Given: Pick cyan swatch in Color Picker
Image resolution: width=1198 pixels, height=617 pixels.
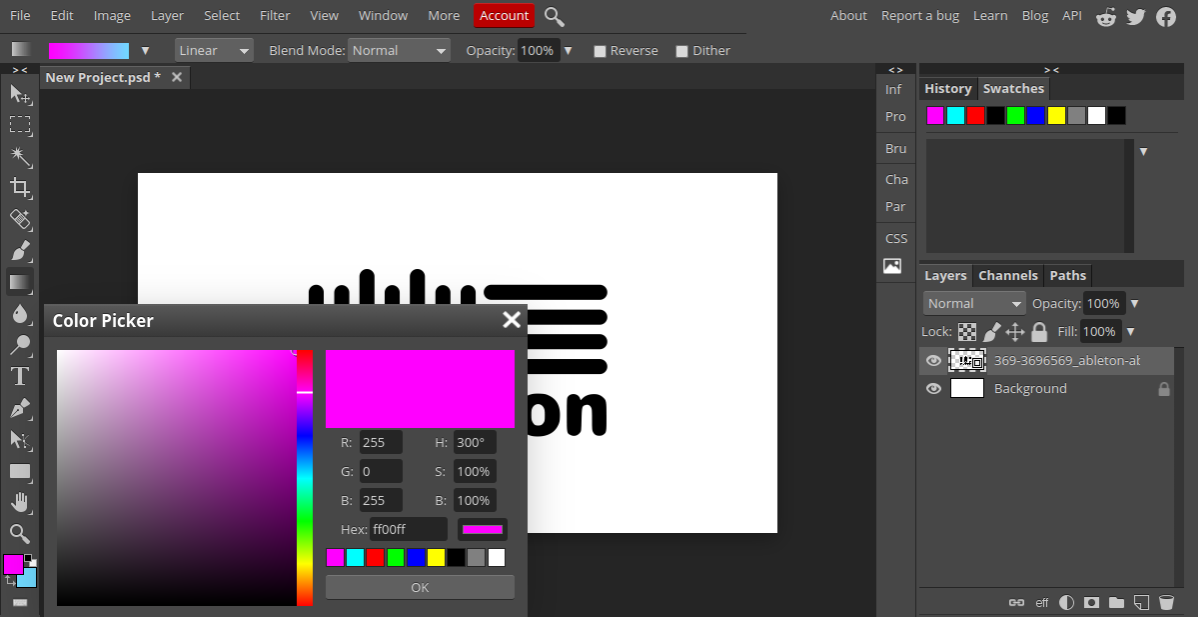Looking at the screenshot, I should [355, 557].
